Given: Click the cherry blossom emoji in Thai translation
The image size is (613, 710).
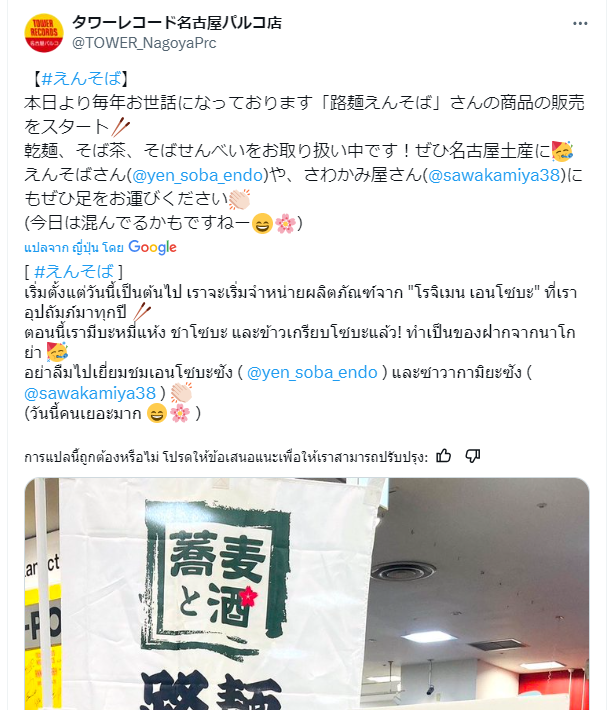Looking at the screenshot, I should click(180, 413).
